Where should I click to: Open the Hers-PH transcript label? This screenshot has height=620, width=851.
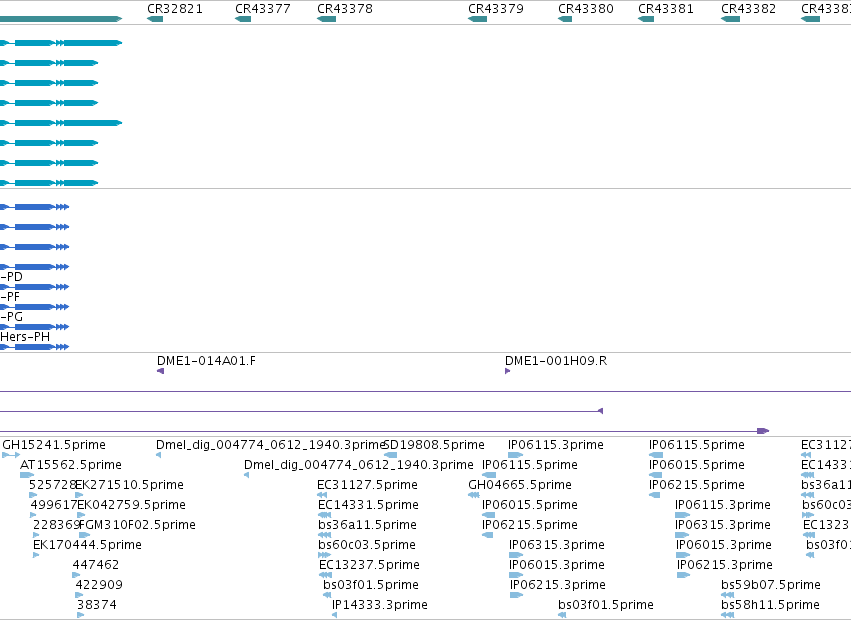25,337
